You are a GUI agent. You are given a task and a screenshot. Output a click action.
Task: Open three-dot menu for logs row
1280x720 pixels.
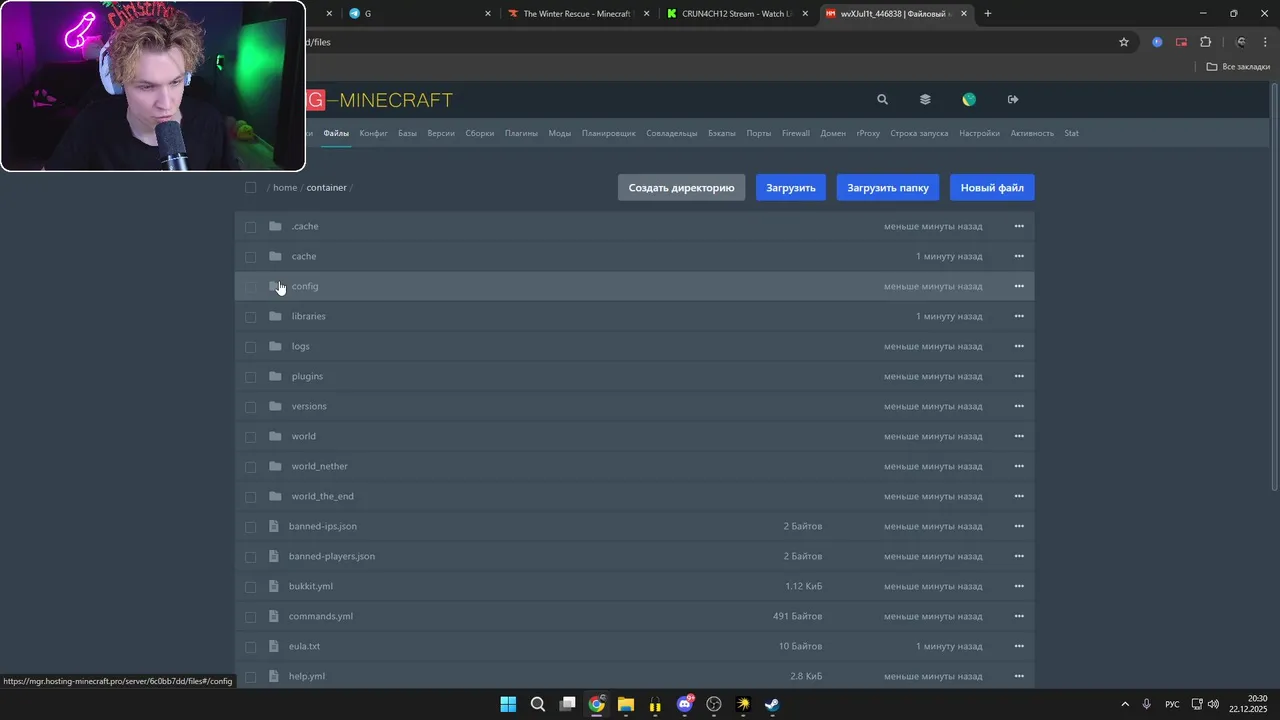click(x=1019, y=346)
